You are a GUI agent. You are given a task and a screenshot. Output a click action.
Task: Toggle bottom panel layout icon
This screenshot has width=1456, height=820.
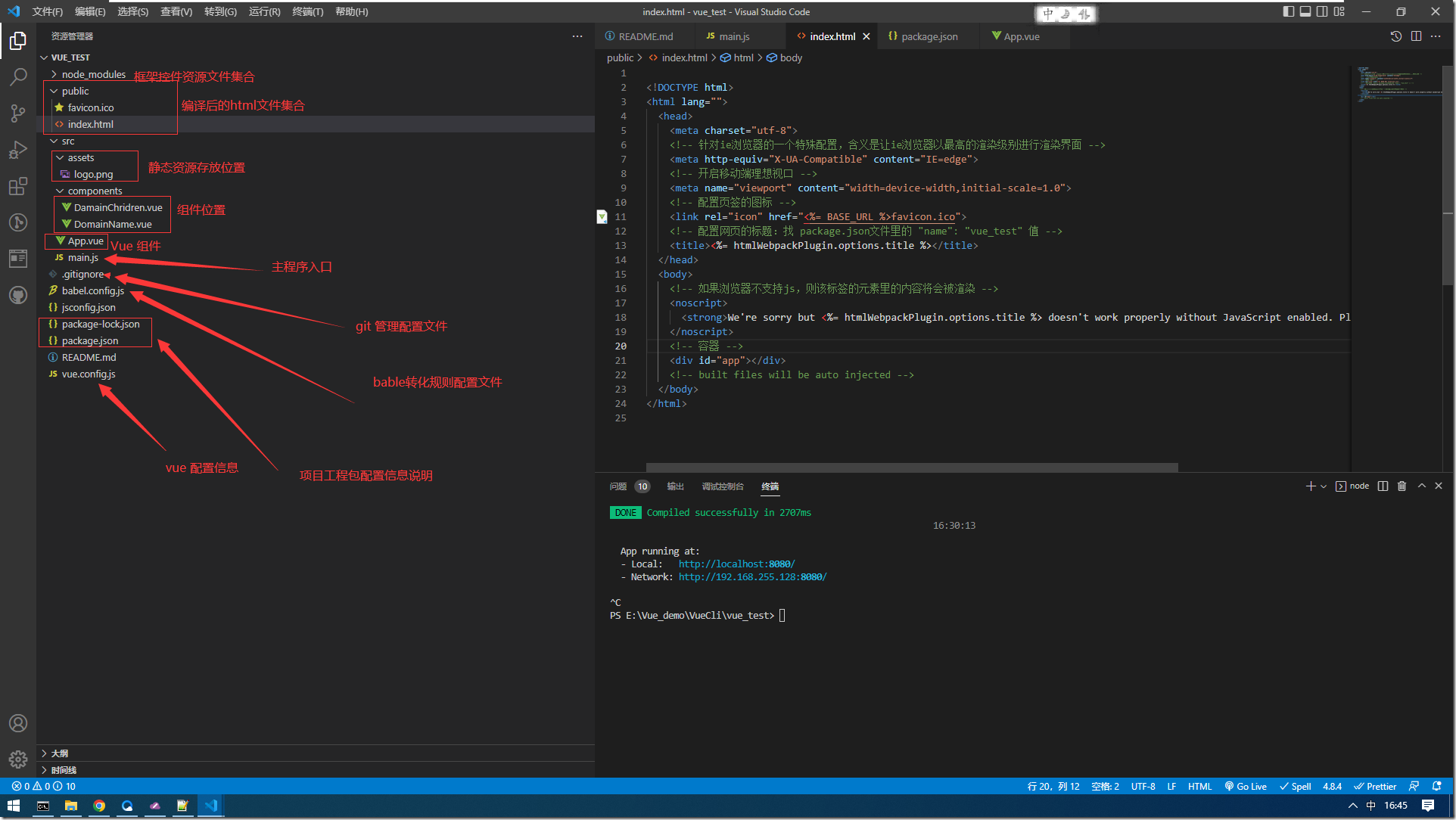[1305, 11]
